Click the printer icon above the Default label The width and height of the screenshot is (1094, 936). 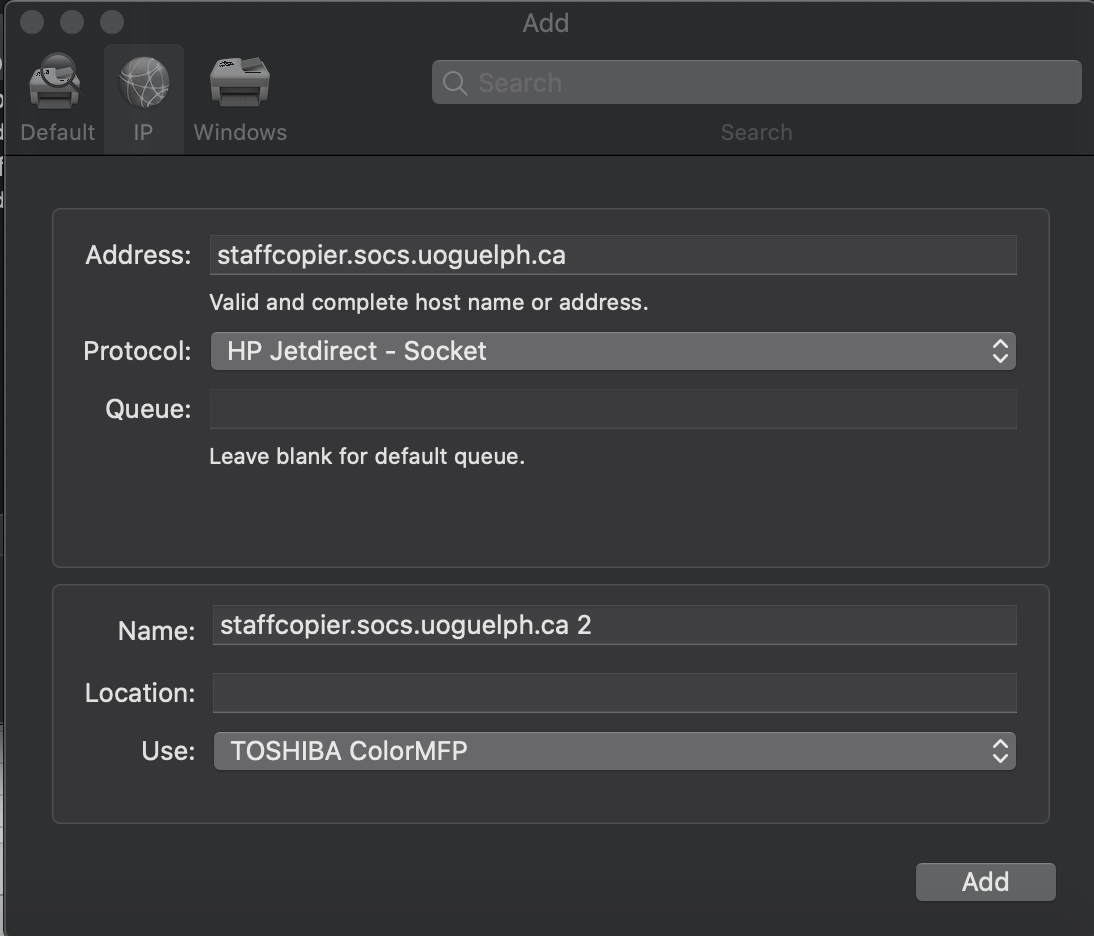(55, 78)
